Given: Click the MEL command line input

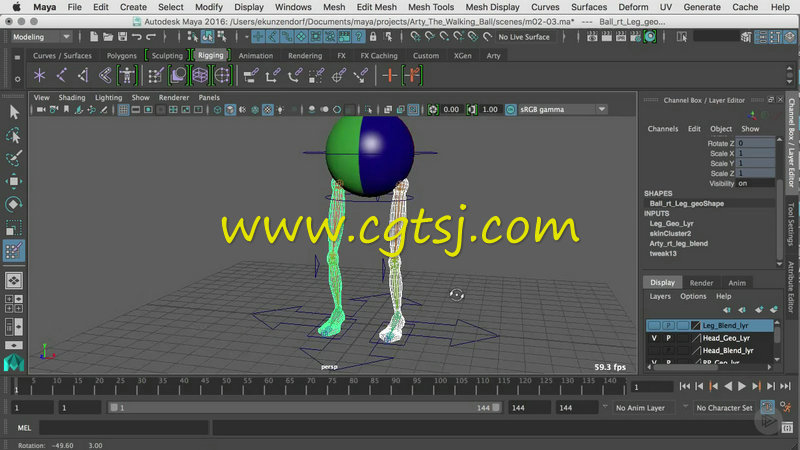Looking at the screenshot, I should pyautogui.click(x=124, y=428).
